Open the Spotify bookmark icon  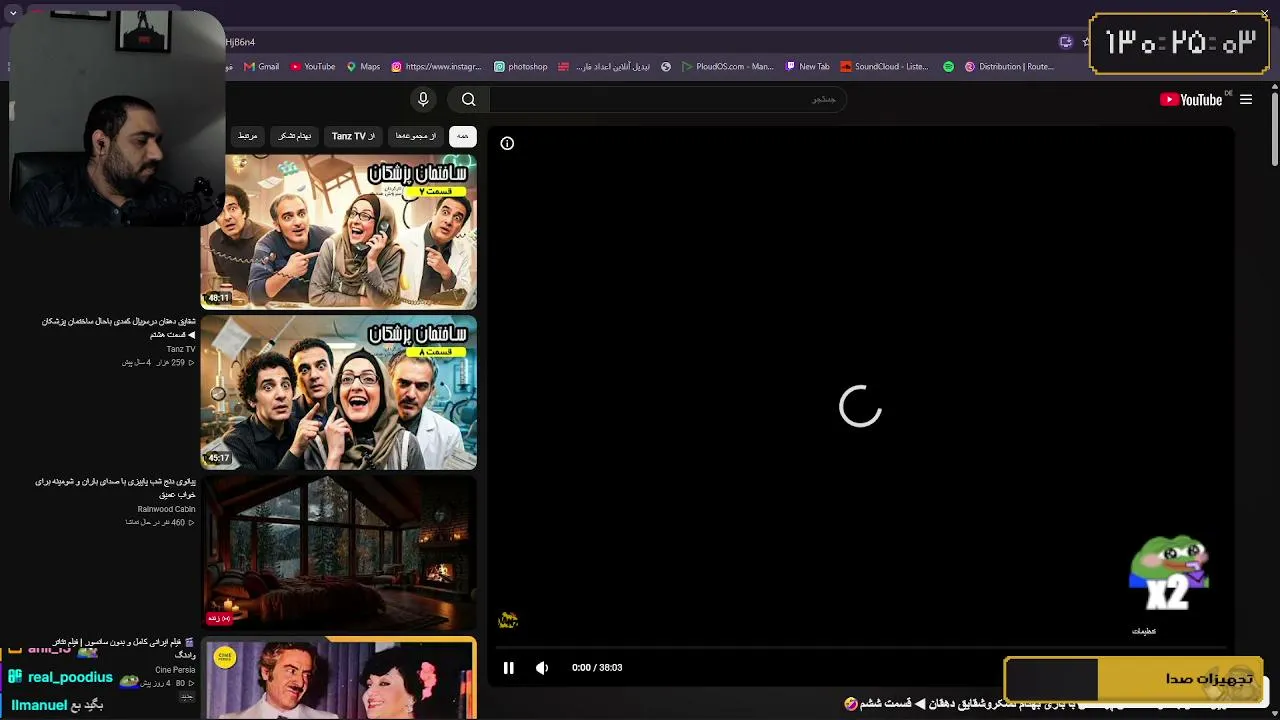coord(949,67)
